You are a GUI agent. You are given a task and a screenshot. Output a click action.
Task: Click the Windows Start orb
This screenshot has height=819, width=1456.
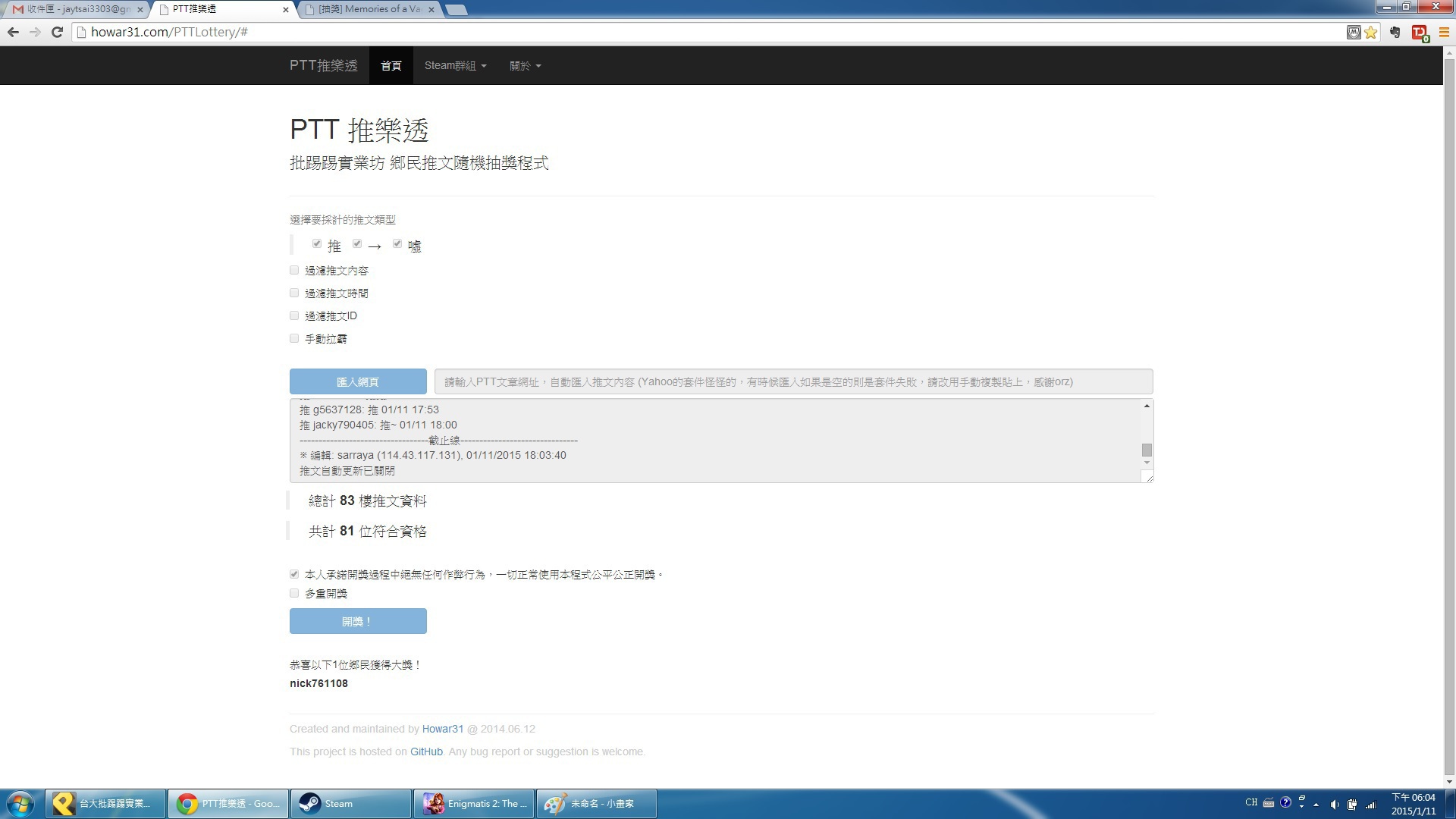click(20, 803)
